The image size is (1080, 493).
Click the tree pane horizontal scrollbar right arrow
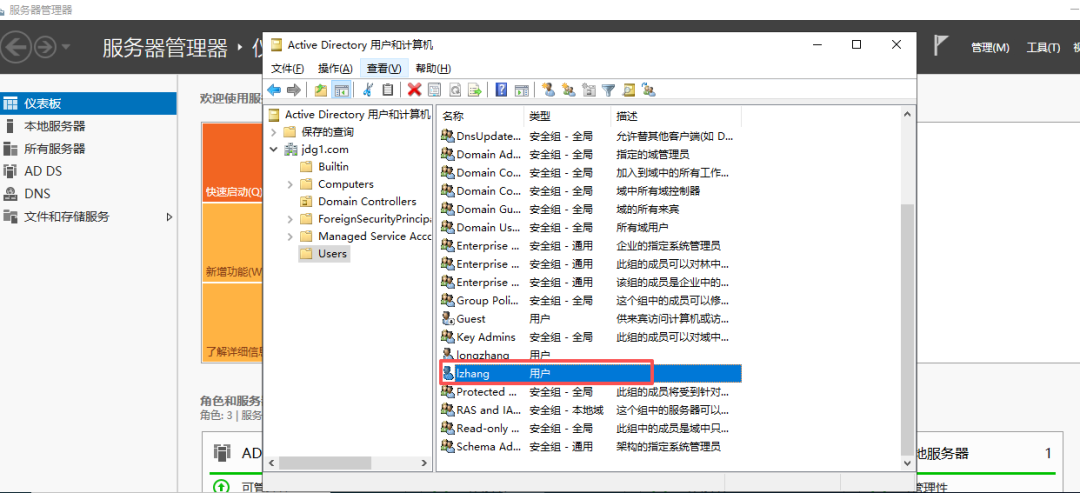point(425,463)
